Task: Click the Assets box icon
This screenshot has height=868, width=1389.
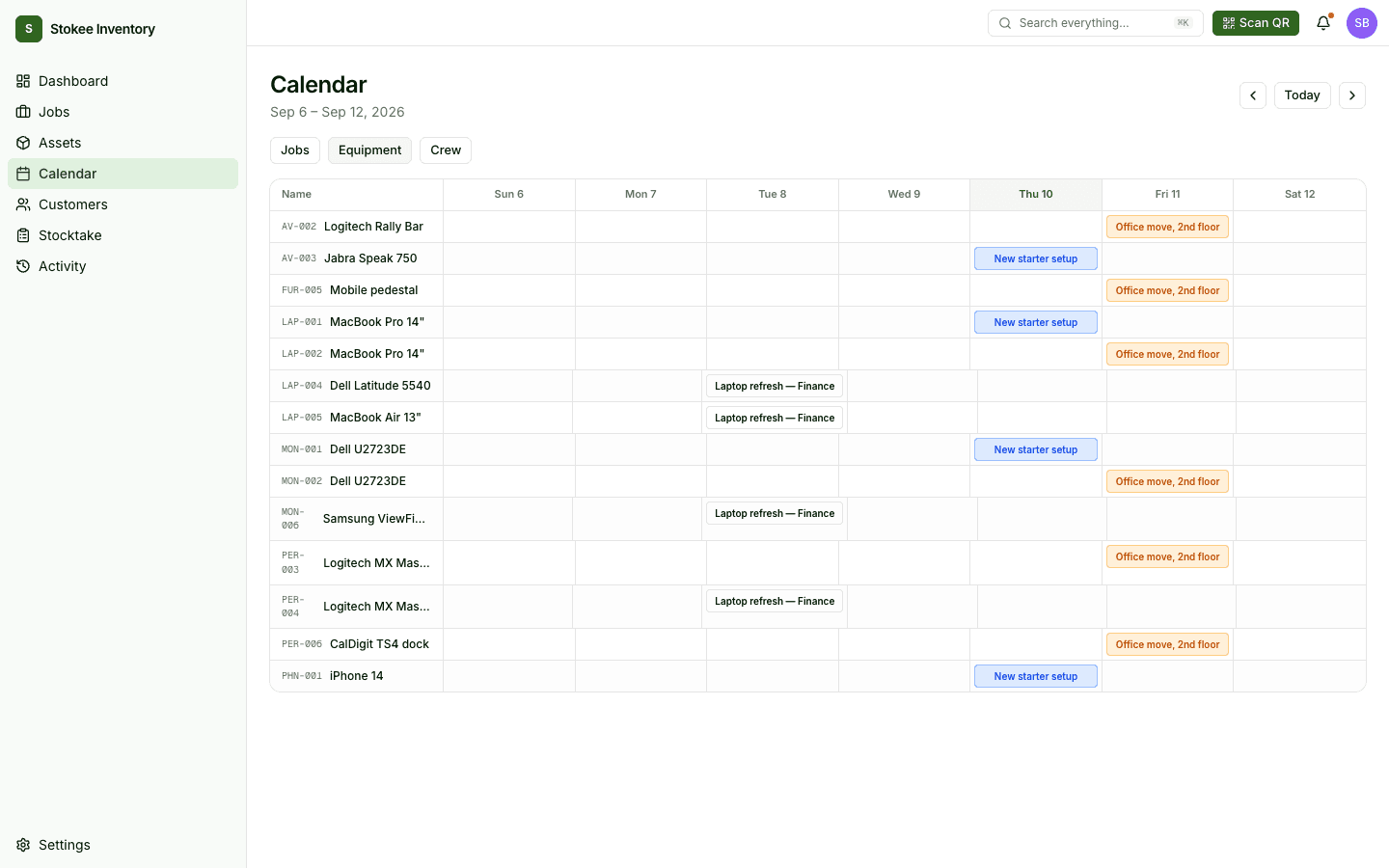Action: point(23,143)
